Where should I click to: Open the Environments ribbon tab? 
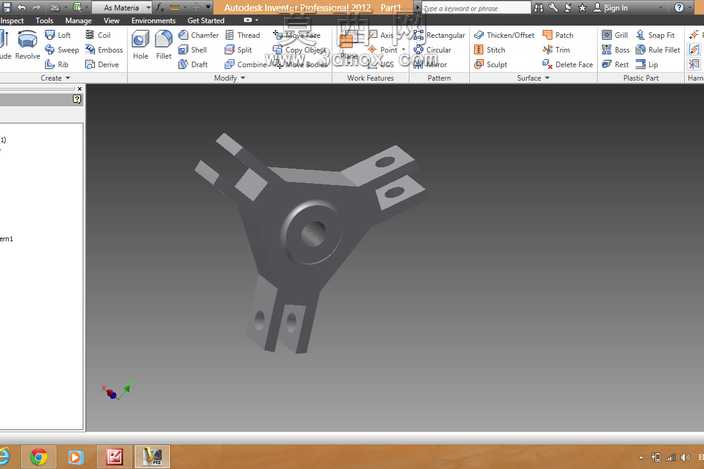click(153, 21)
